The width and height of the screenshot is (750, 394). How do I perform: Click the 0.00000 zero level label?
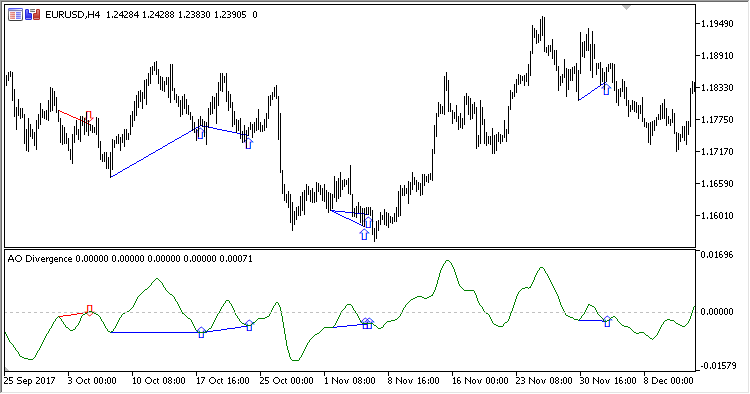(717, 312)
